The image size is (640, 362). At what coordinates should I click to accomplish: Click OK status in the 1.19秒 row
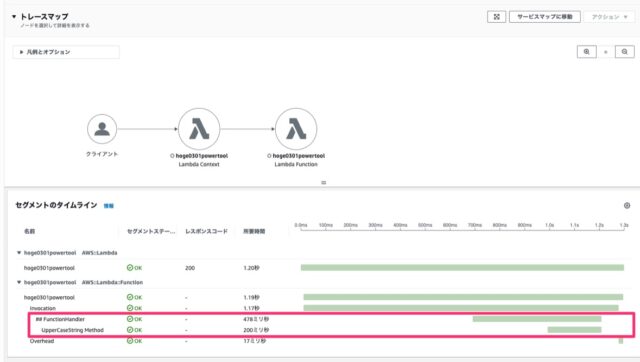(x=134, y=297)
